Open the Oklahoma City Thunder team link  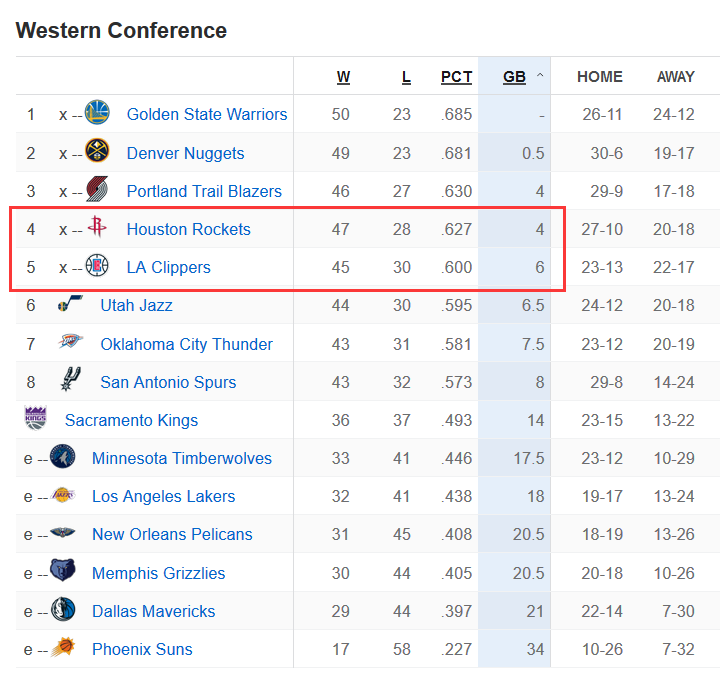(x=186, y=344)
